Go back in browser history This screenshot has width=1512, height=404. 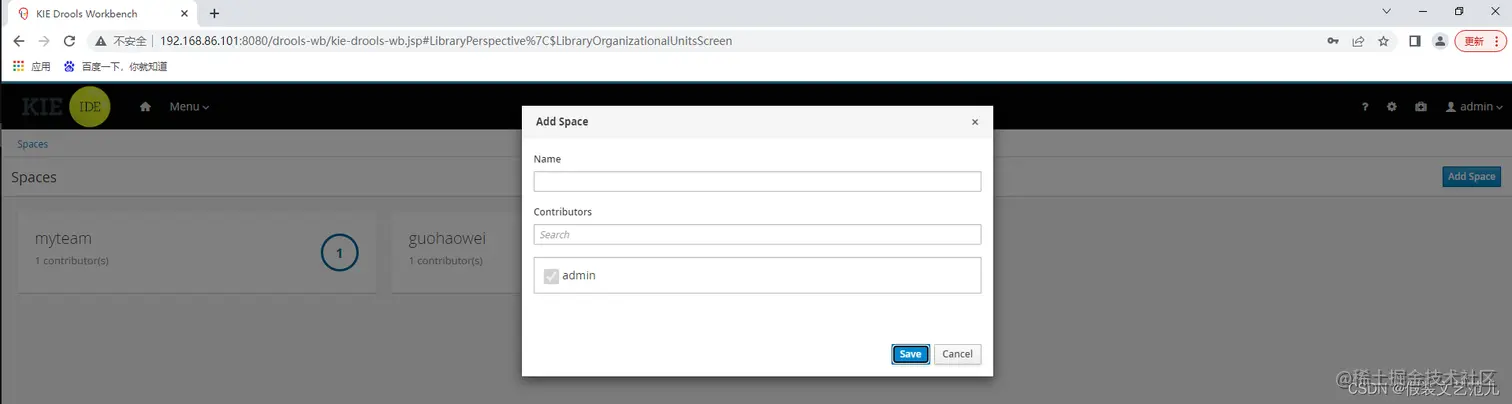click(18, 41)
